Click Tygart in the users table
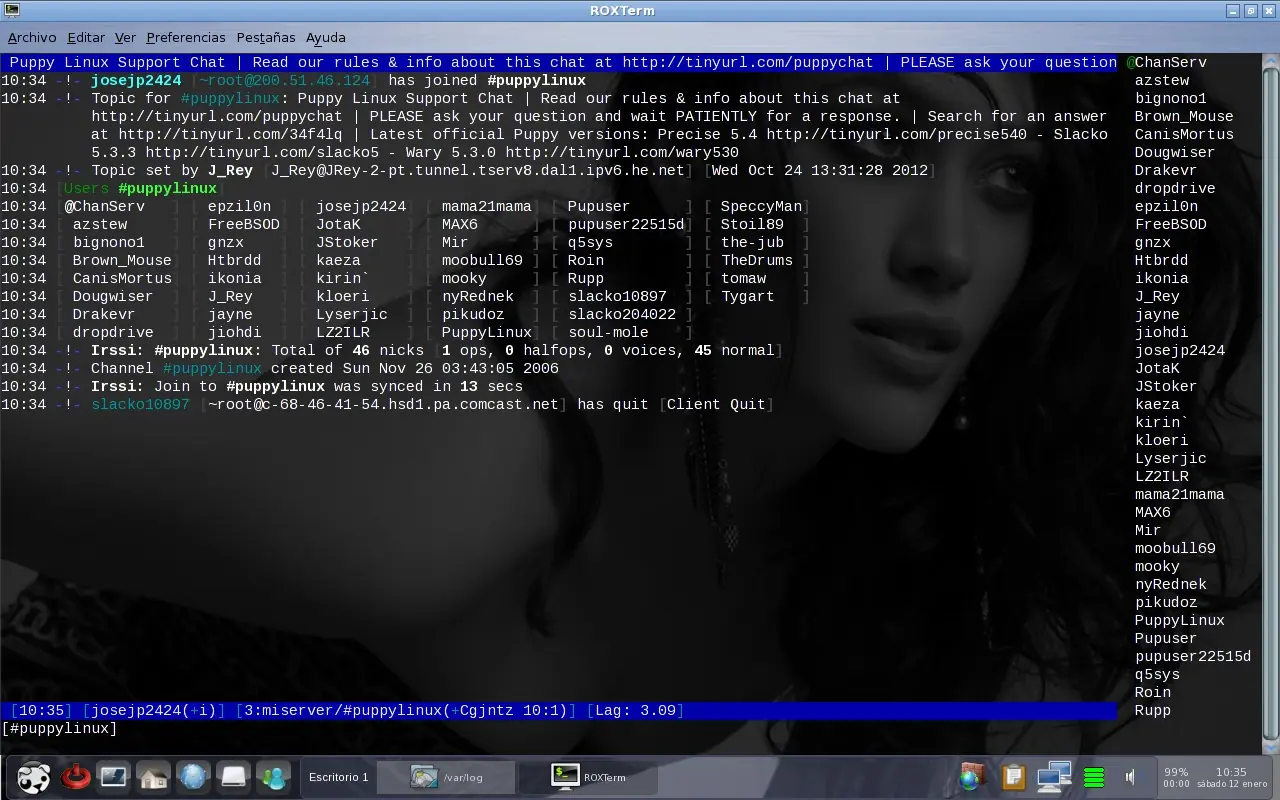 747,296
